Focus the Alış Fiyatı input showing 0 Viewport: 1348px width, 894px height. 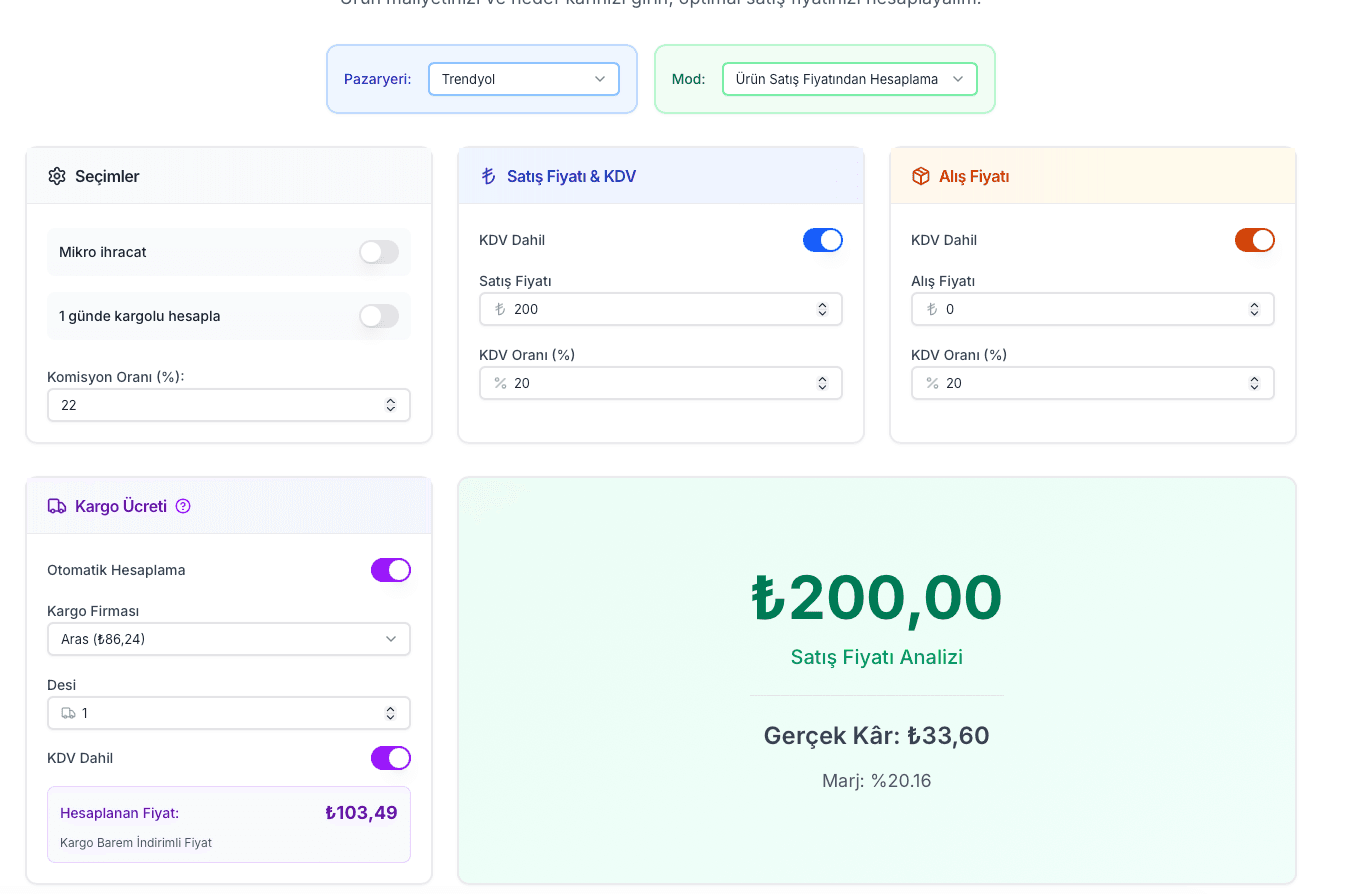pos(1093,310)
